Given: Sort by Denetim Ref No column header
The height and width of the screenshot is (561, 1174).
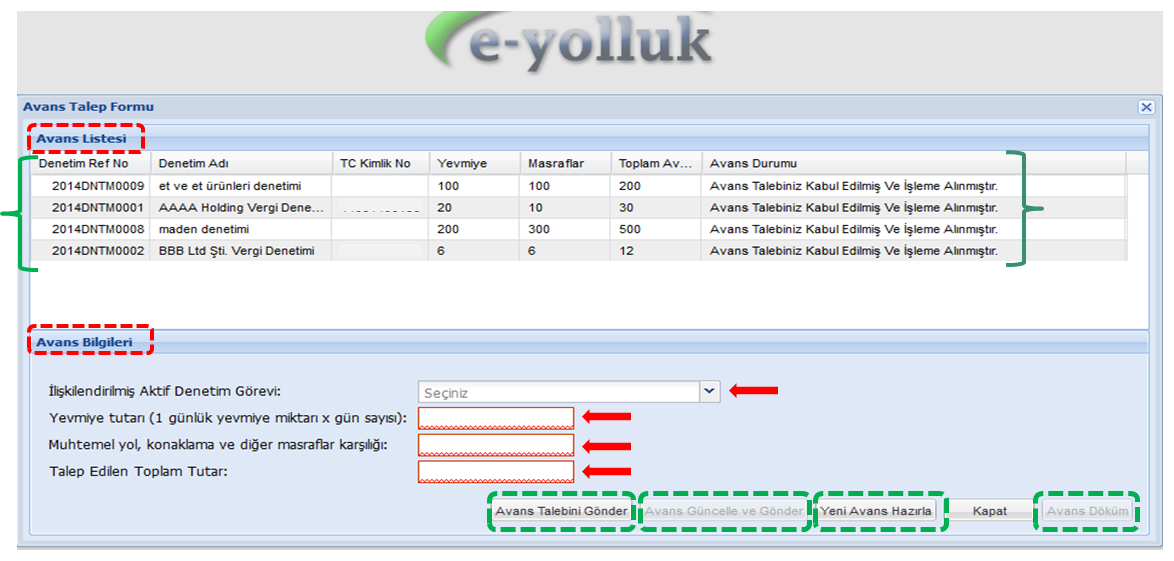Looking at the screenshot, I should coord(91,163).
